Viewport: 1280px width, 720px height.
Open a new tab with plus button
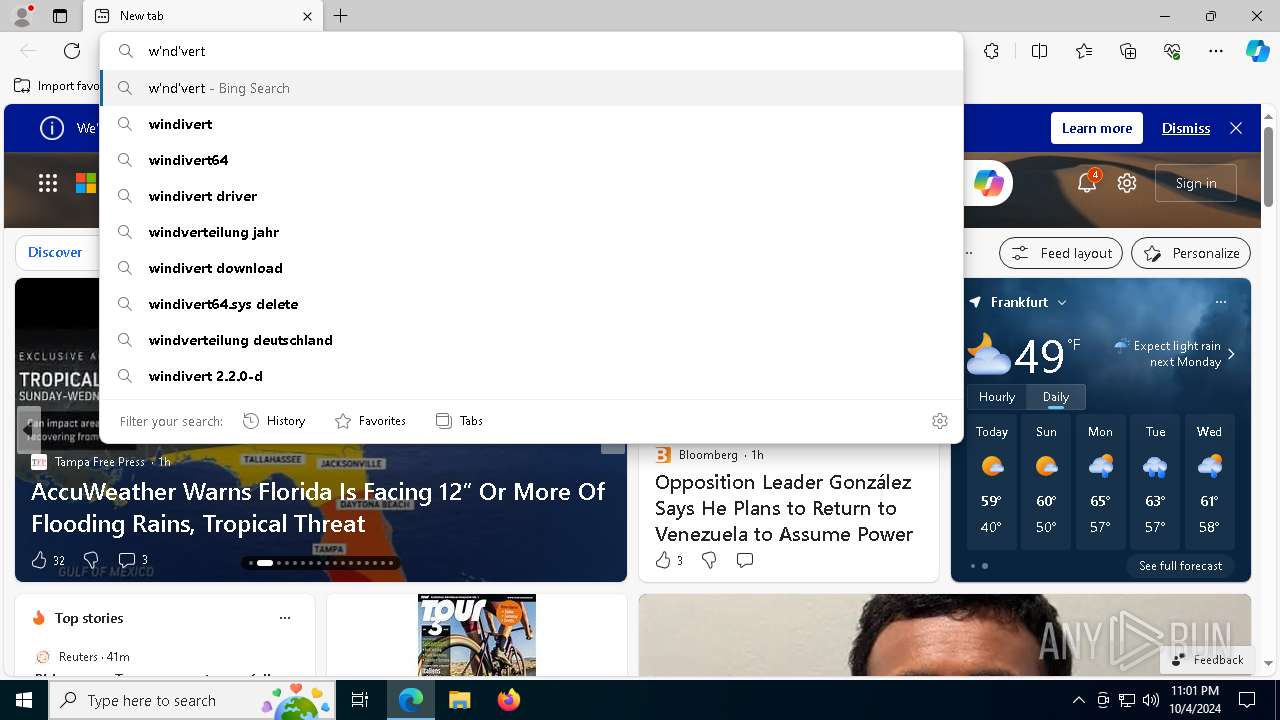[340, 16]
